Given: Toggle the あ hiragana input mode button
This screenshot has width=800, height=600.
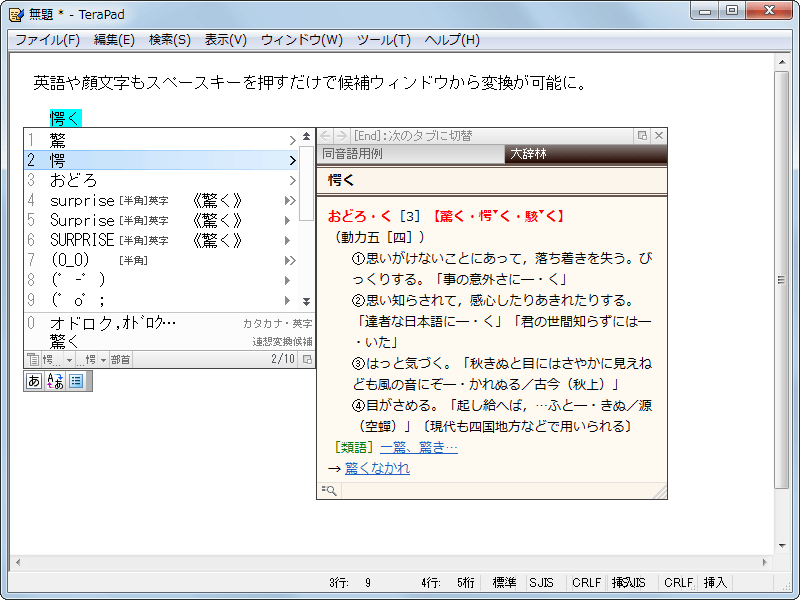Looking at the screenshot, I should pyautogui.click(x=34, y=381).
